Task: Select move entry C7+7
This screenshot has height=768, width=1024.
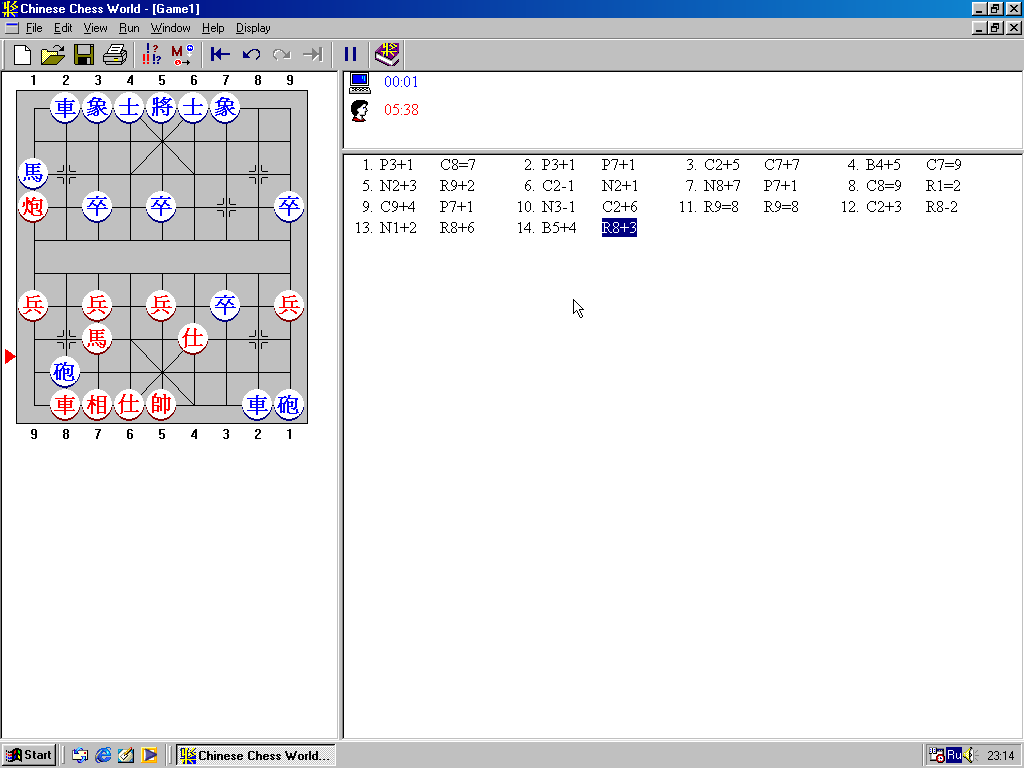Action: click(x=782, y=165)
